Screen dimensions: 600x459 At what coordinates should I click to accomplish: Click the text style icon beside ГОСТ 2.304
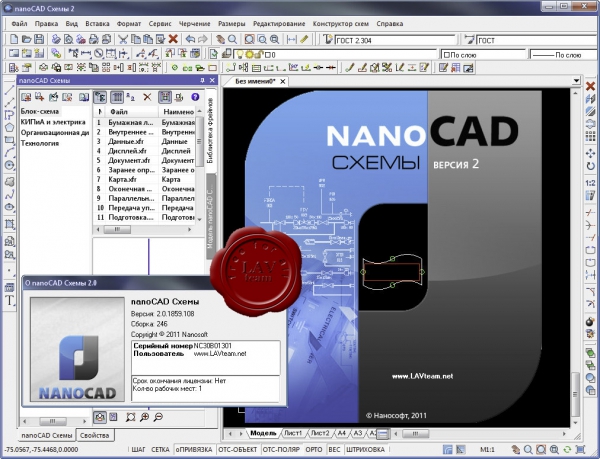click(328, 39)
